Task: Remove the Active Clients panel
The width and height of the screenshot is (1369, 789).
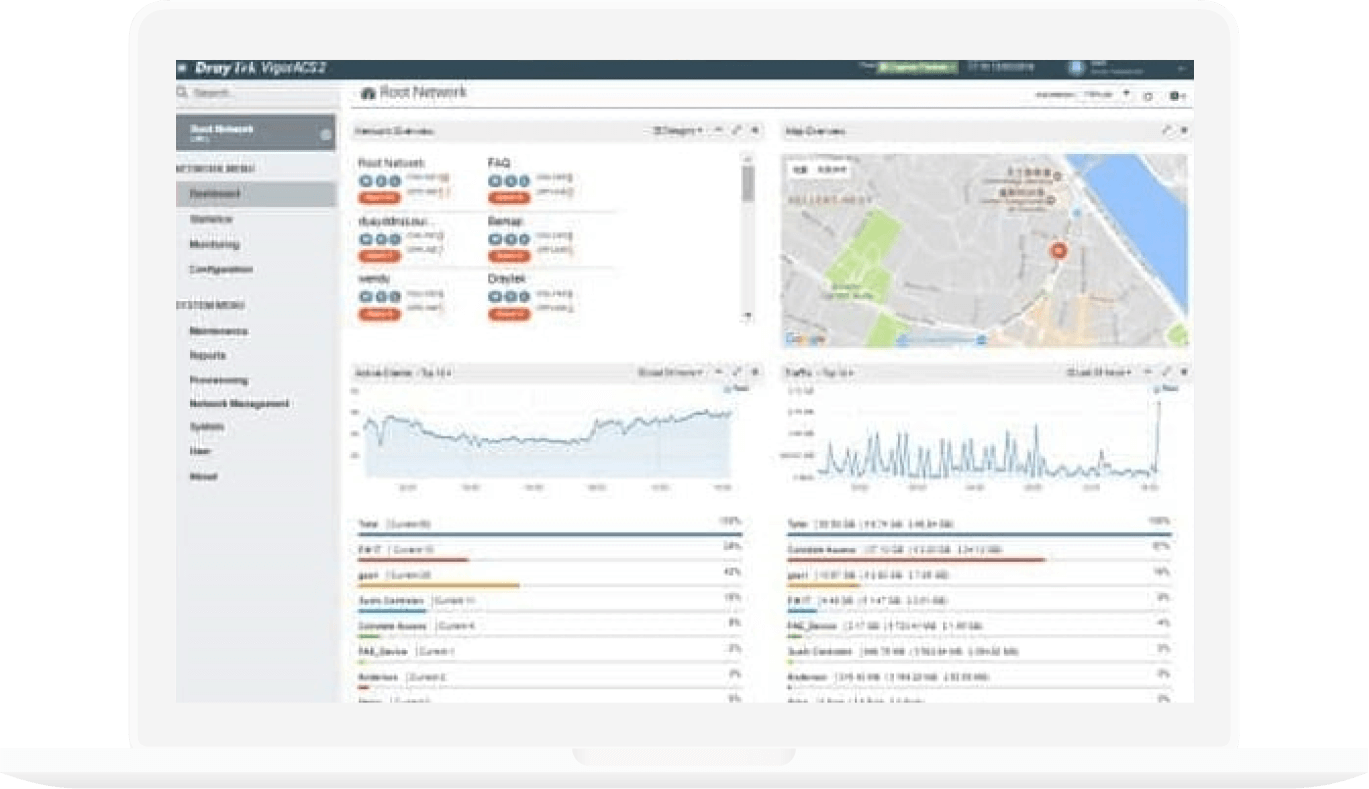Action: point(755,372)
